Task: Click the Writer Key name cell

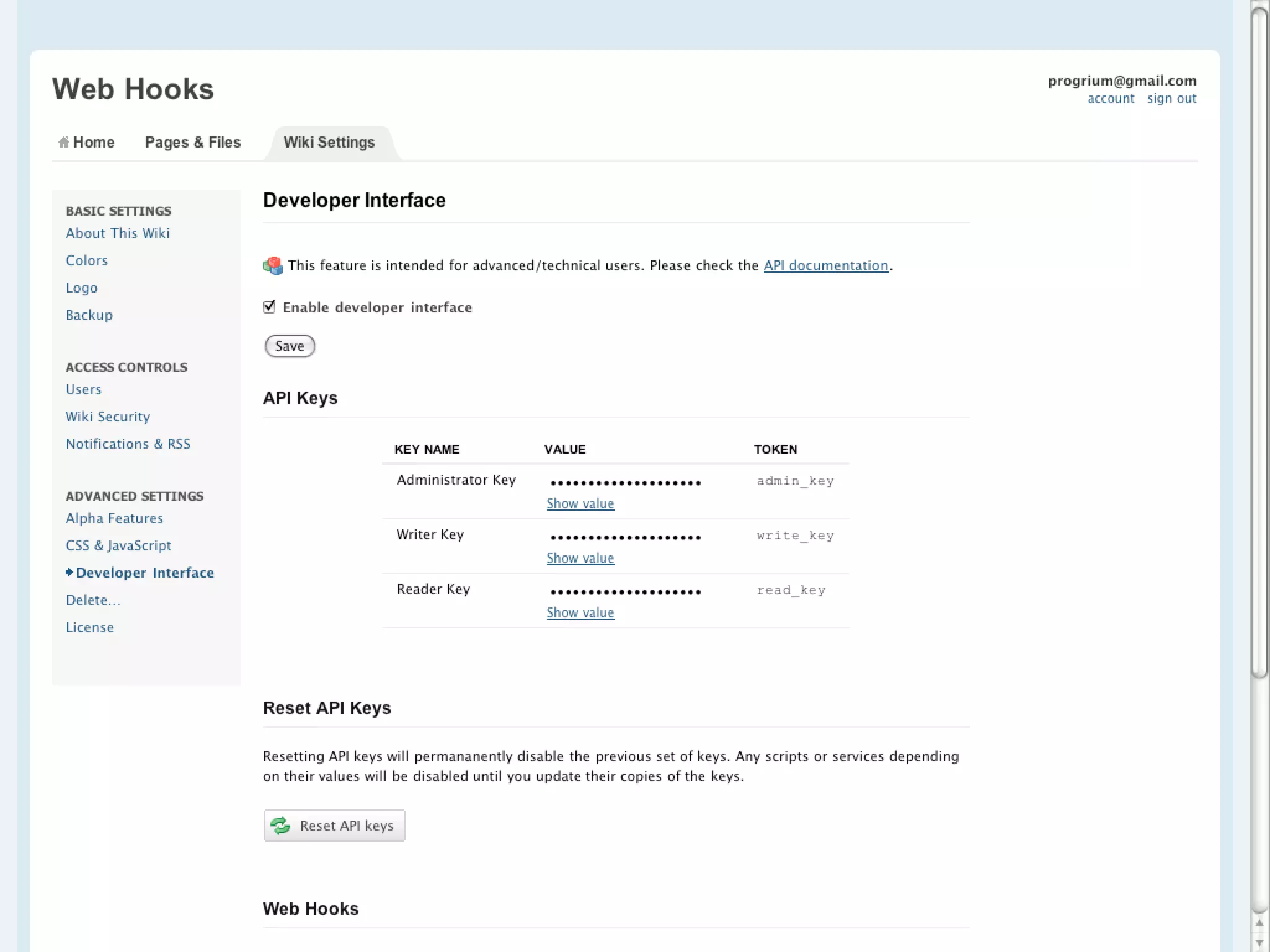Action: tap(430, 534)
